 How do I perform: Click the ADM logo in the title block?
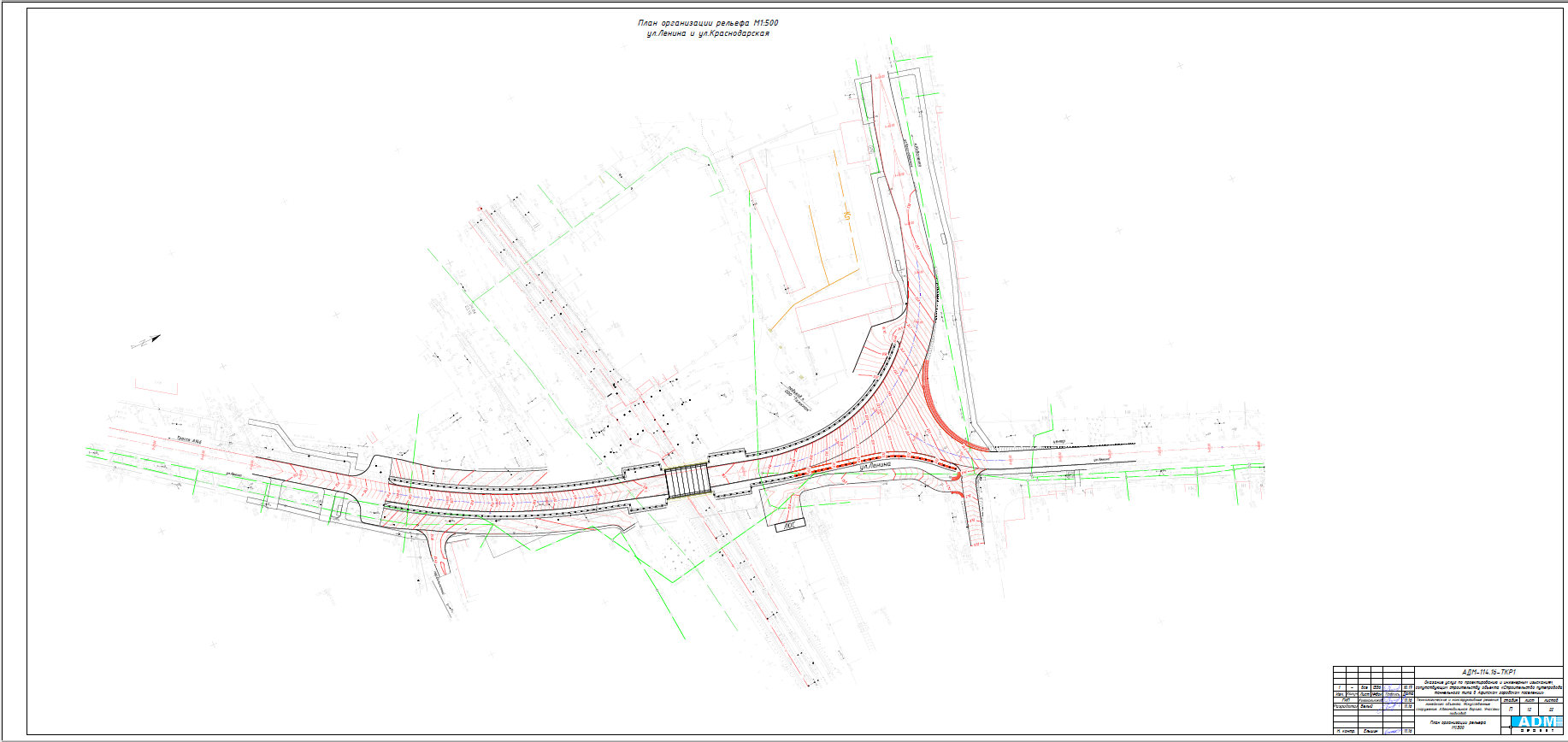click(1536, 722)
